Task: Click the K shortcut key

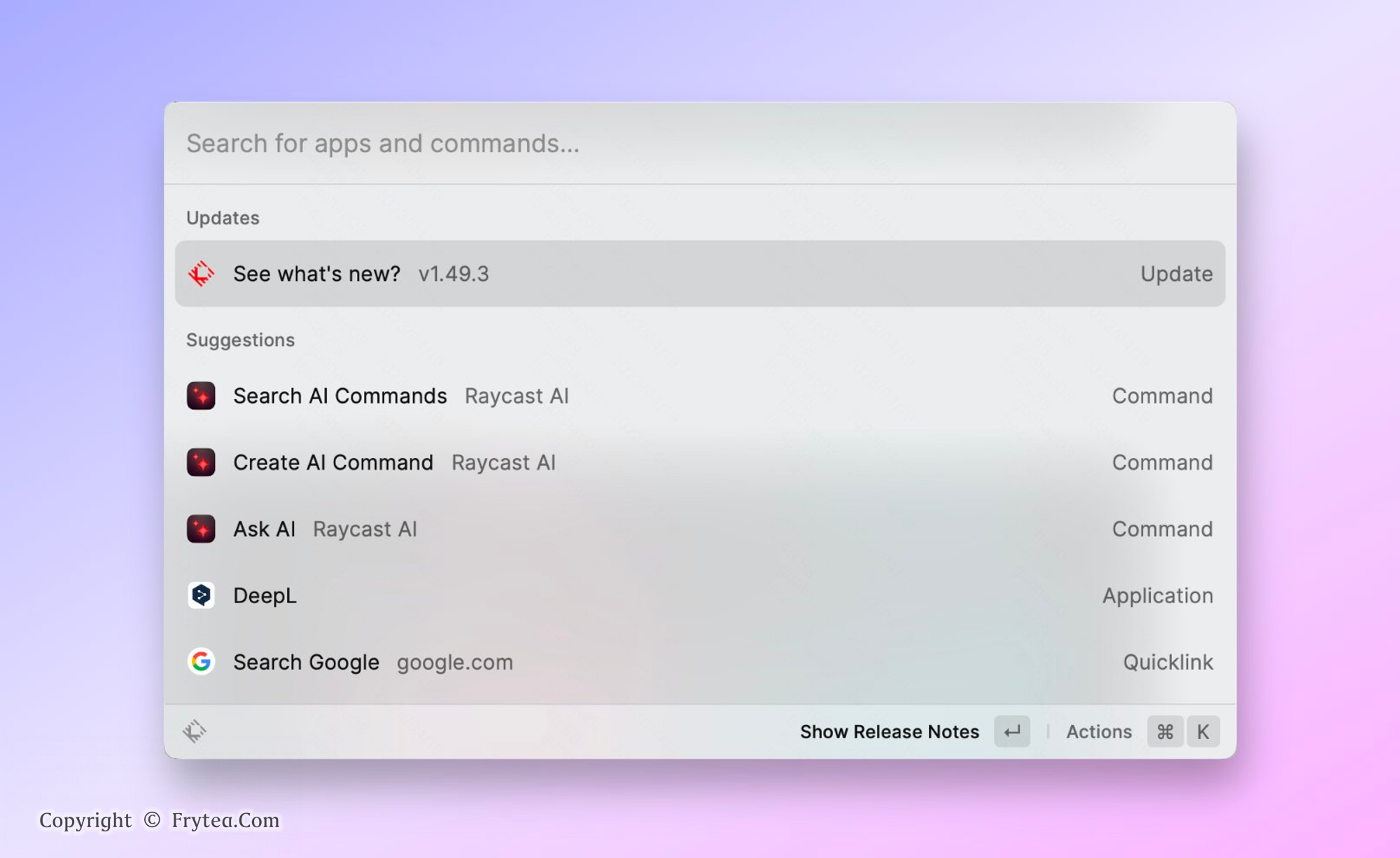Action: point(1203,732)
